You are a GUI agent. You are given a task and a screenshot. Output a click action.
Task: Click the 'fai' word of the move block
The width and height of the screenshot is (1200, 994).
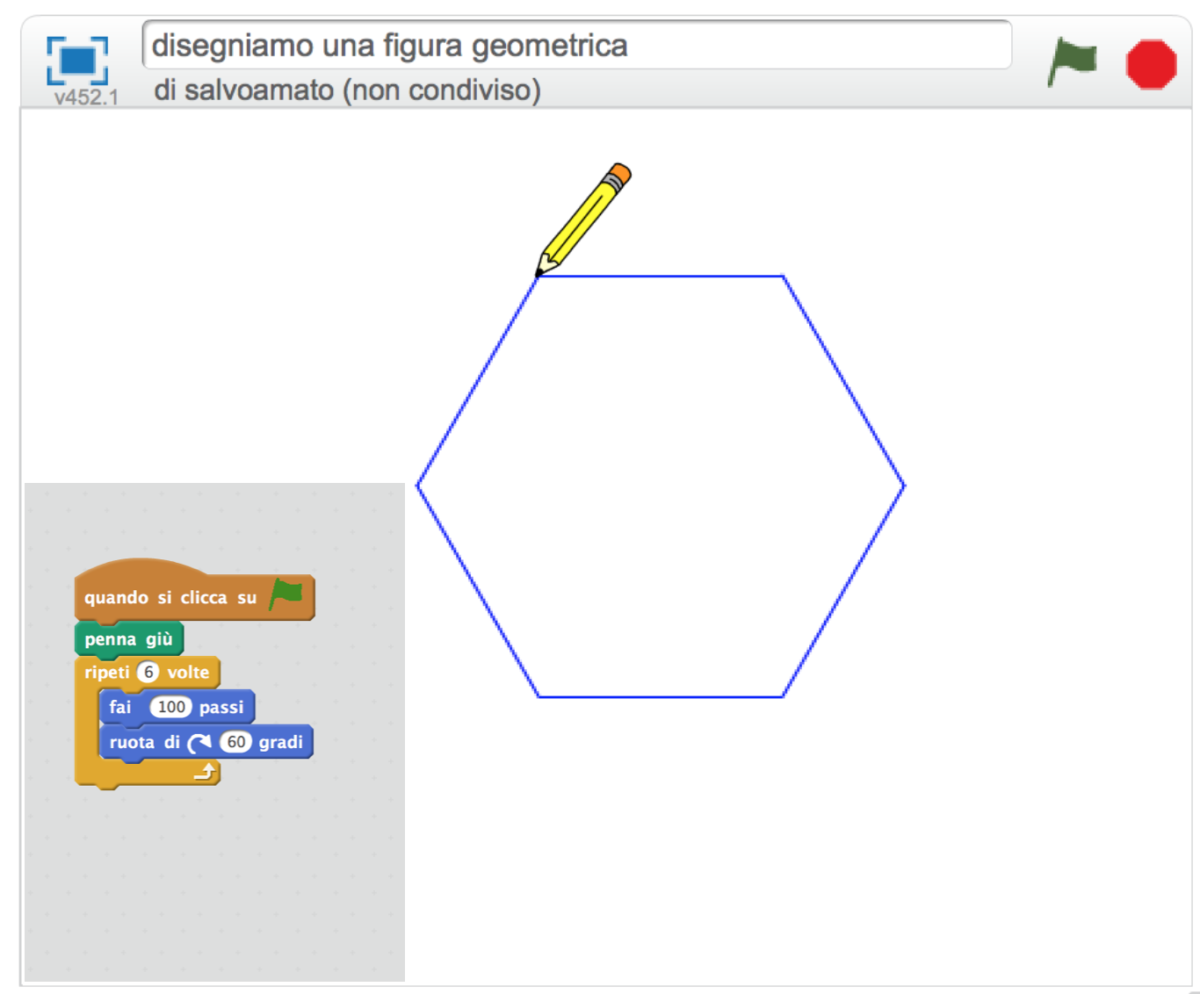click(x=121, y=707)
